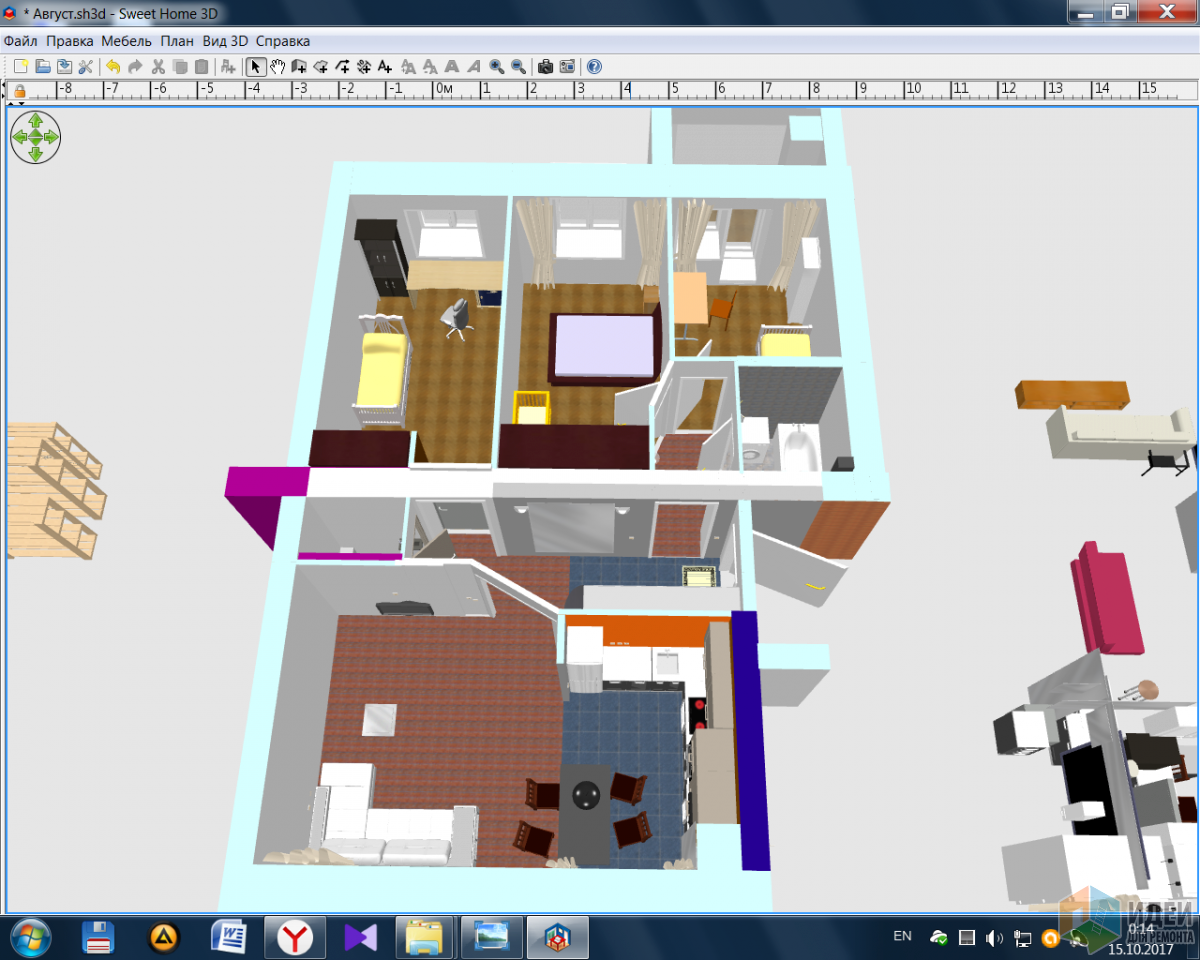Viewport: 1200px width, 960px height.
Task: Zoom in on the plan
Action: point(496,67)
